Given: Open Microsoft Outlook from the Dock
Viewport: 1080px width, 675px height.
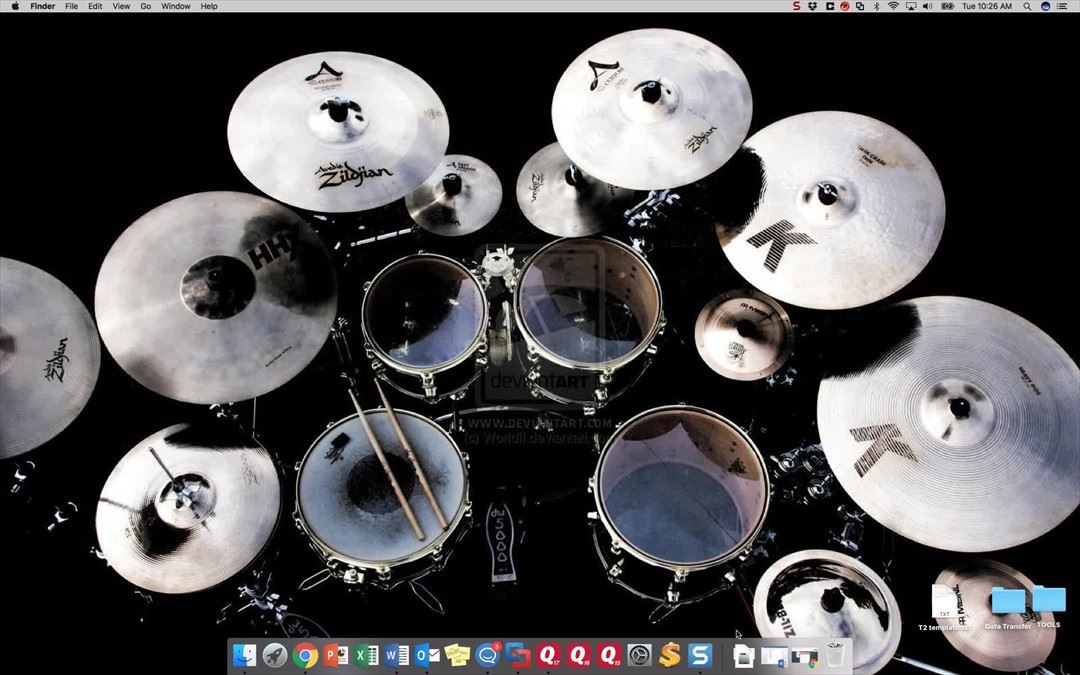Looking at the screenshot, I should click(427, 655).
